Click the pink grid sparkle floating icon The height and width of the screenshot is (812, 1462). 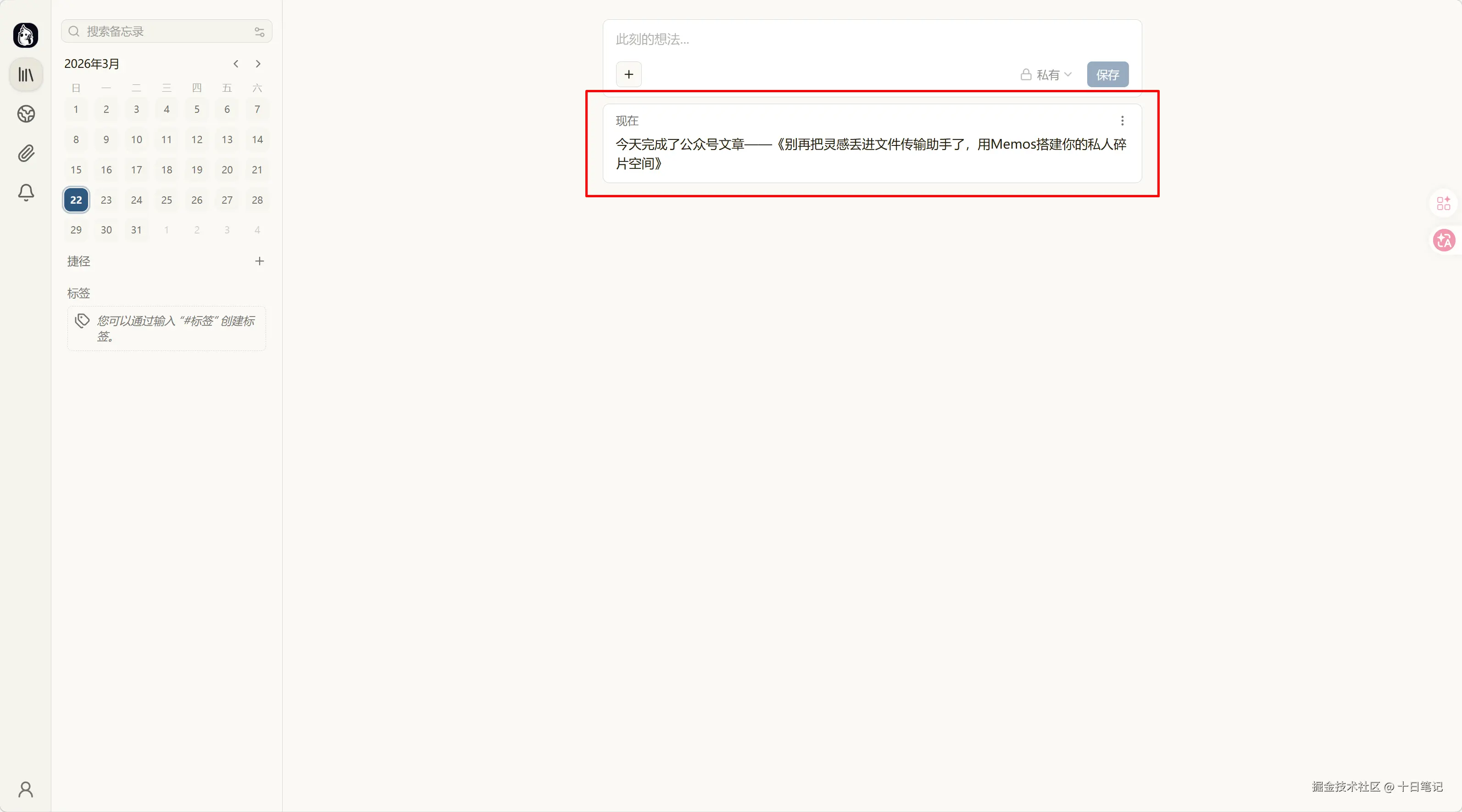[x=1443, y=203]
